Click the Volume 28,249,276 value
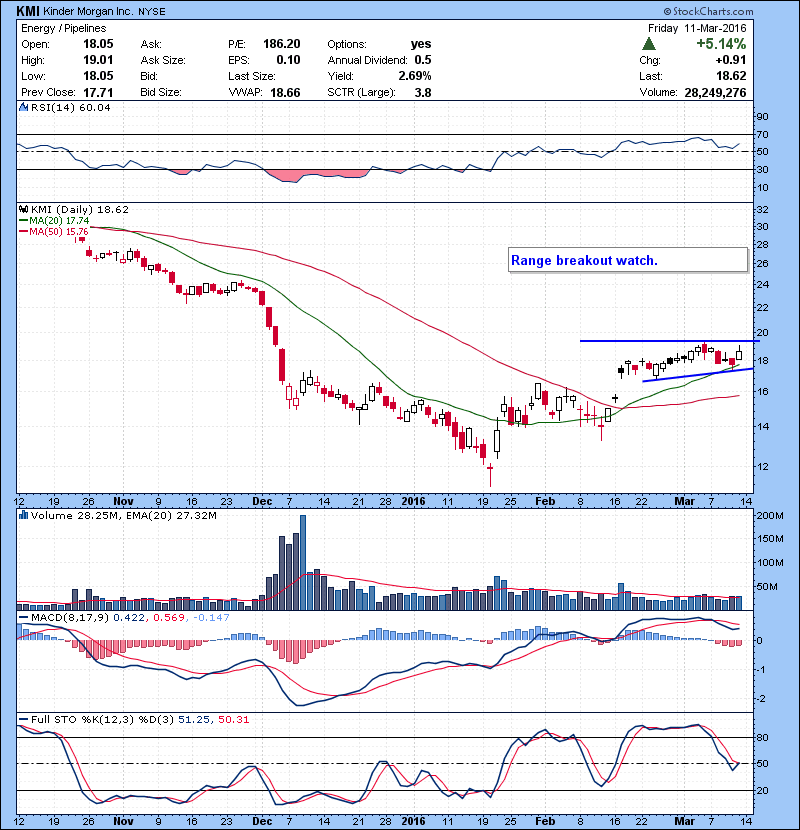Image resolution: width=800 pixels, height=830 pixels. (715, 92)
